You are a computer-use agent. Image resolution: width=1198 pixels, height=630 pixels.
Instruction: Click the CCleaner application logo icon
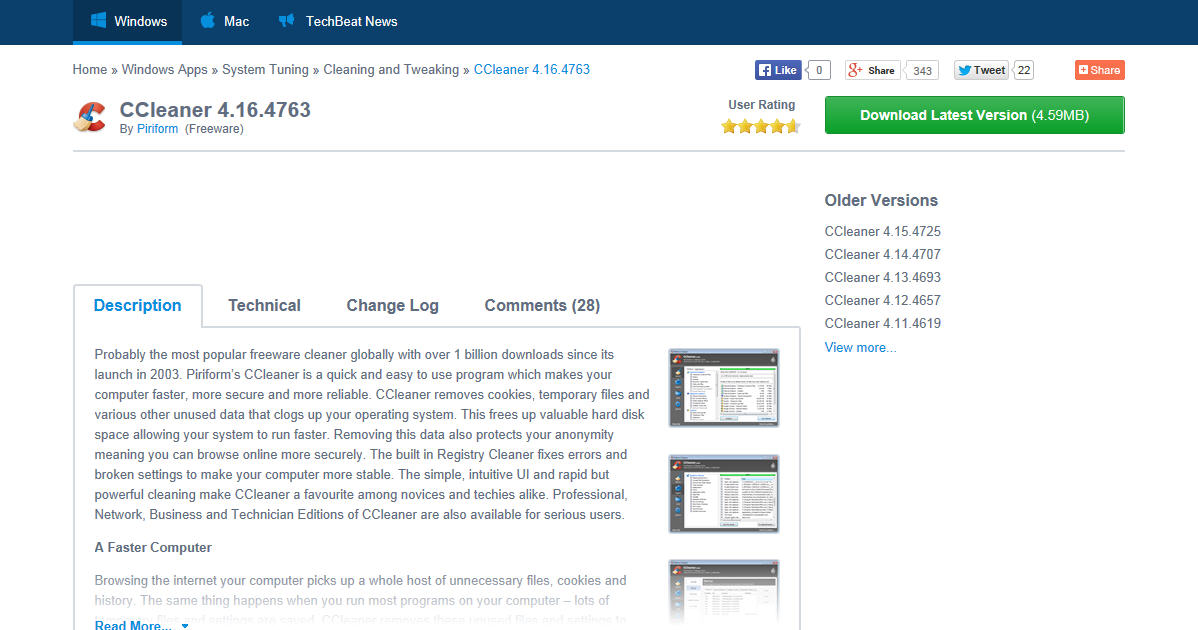tap(90, 117)
